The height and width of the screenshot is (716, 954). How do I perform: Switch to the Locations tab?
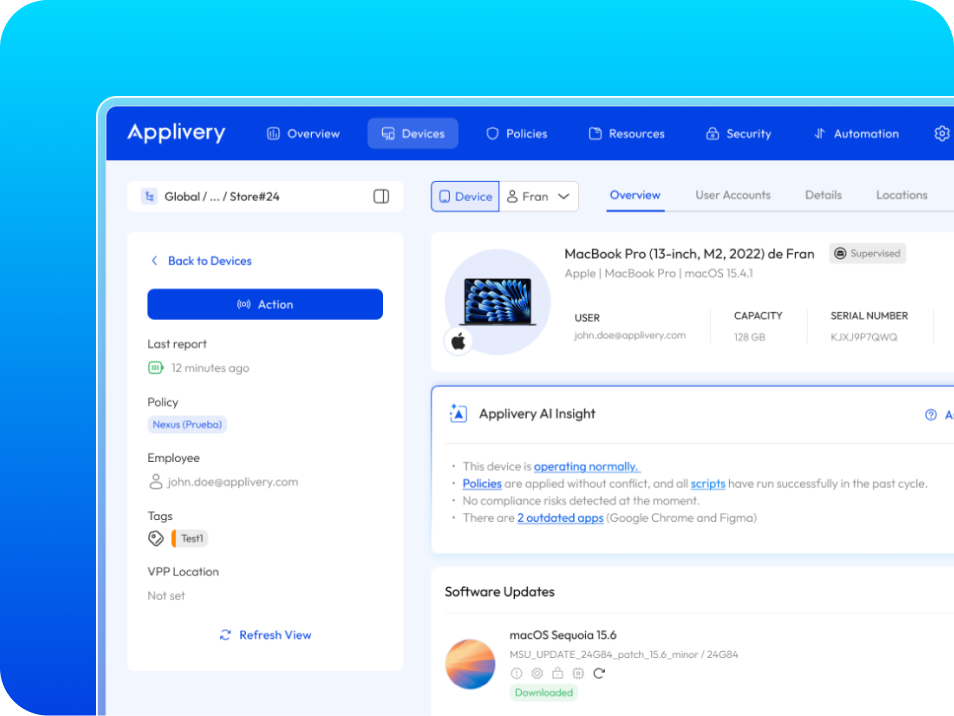pos(901,195)
